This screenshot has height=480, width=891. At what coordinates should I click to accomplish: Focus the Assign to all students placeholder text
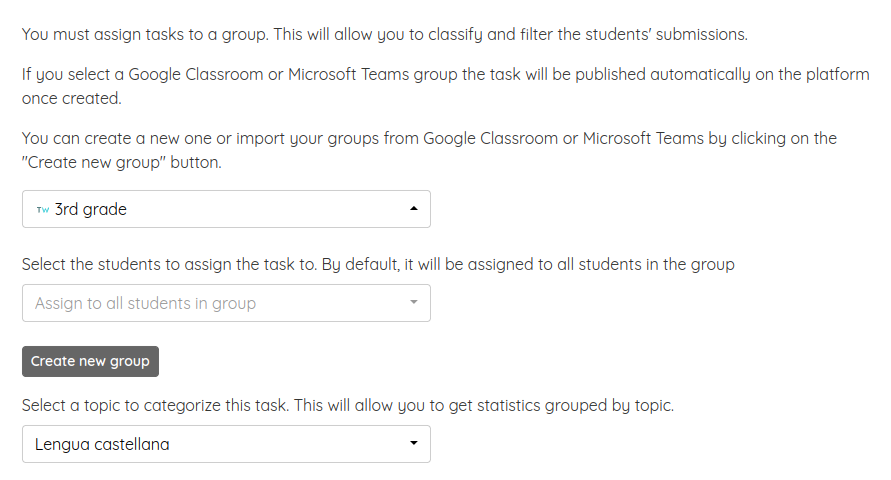click(145, 304)
